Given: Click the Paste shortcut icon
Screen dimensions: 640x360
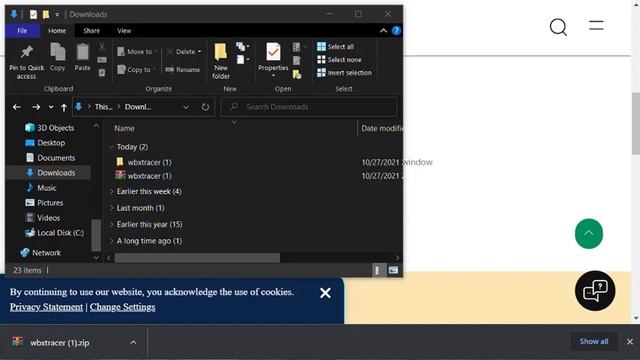Looking at the screenshot, I should 102,73.
